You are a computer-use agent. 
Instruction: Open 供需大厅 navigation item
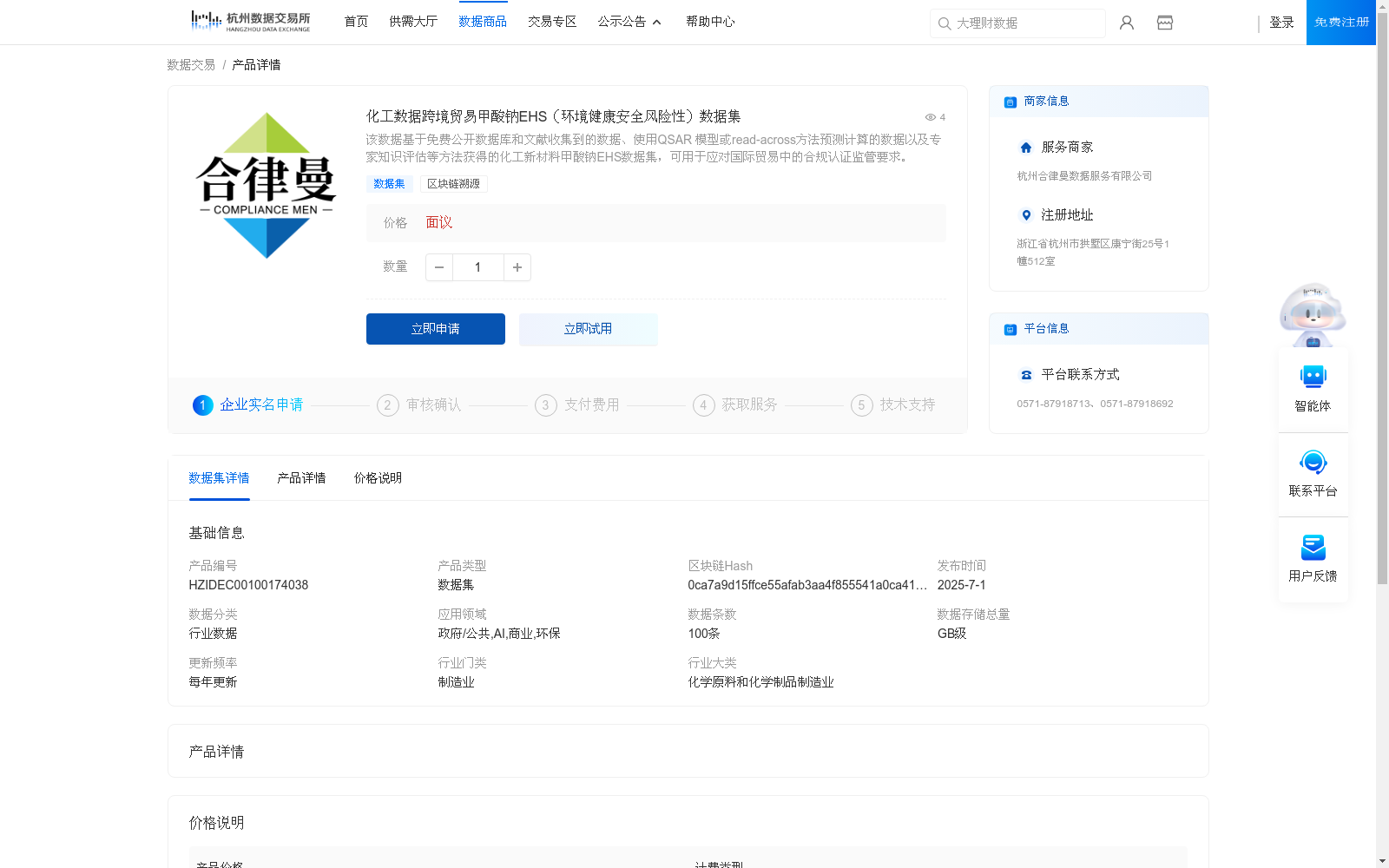(413, 22)
